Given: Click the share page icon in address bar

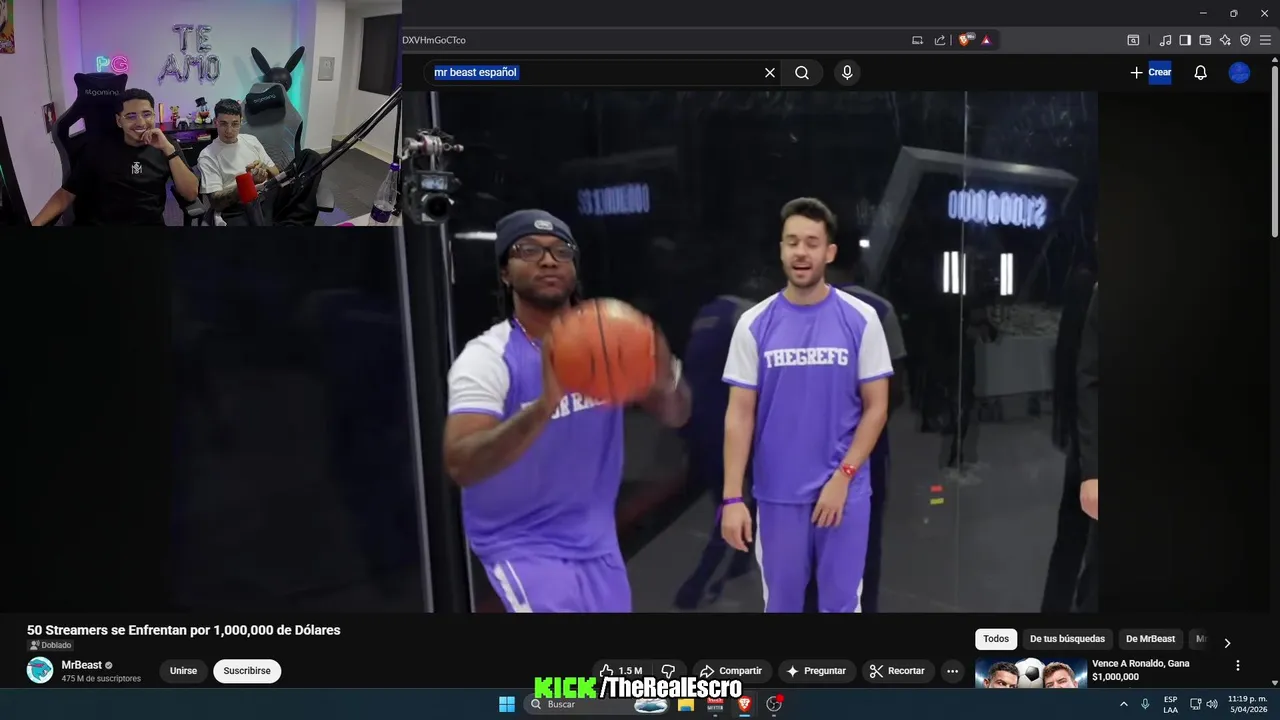Looking at the screenshot, I should pyautogui.click(x=940, y=40).
